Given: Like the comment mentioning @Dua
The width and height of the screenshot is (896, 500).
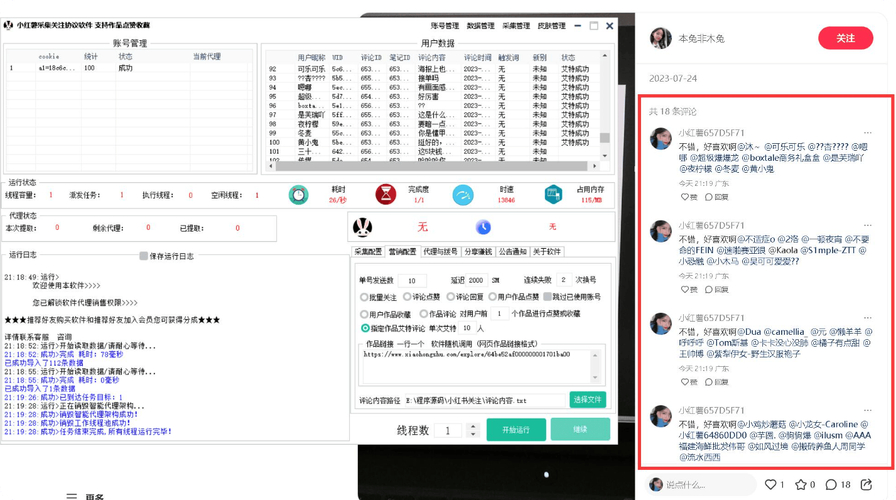Looking at the screenshot, I should [x=689, y=382].
